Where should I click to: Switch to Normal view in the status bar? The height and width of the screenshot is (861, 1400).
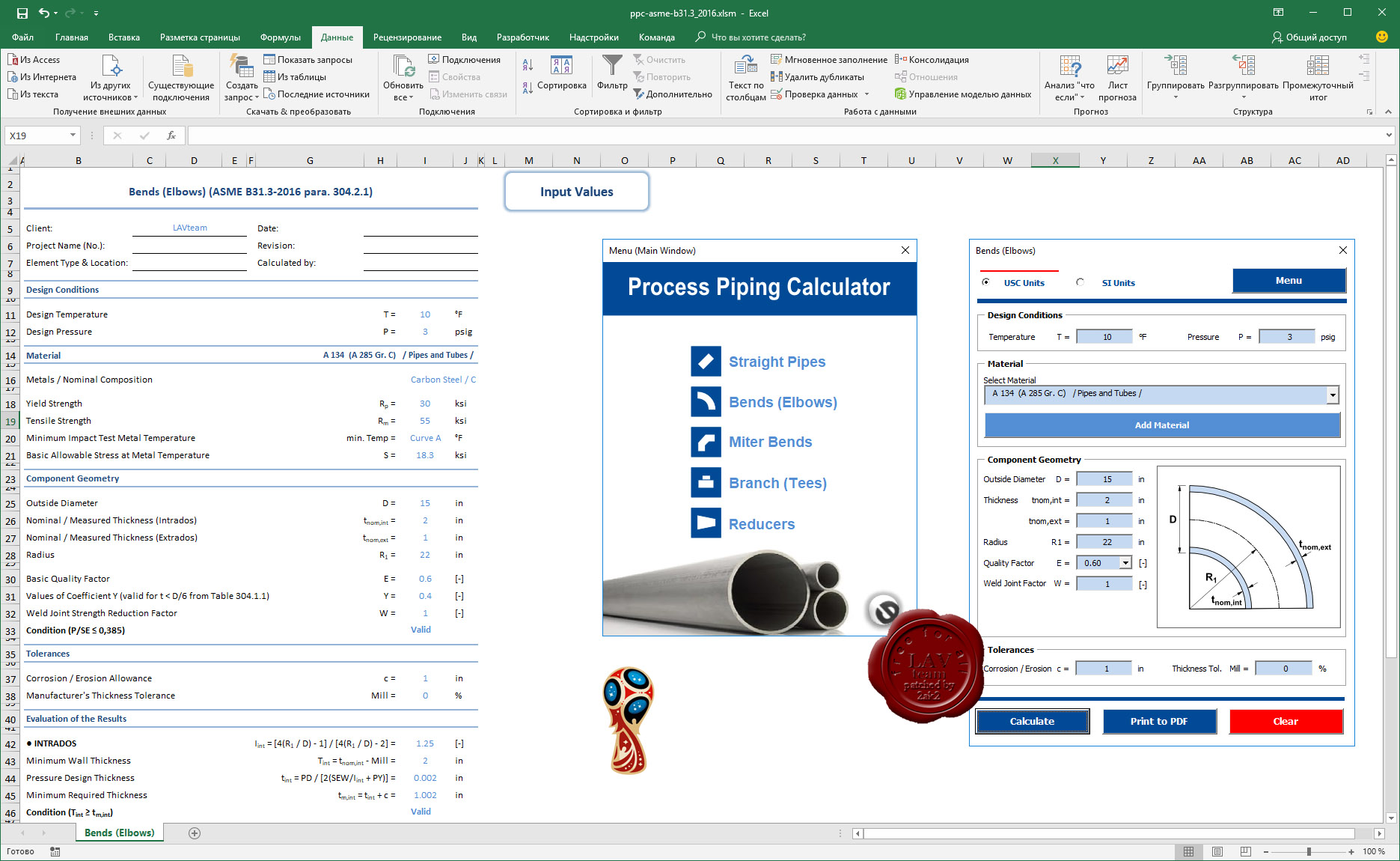[x=1188, y=851]
